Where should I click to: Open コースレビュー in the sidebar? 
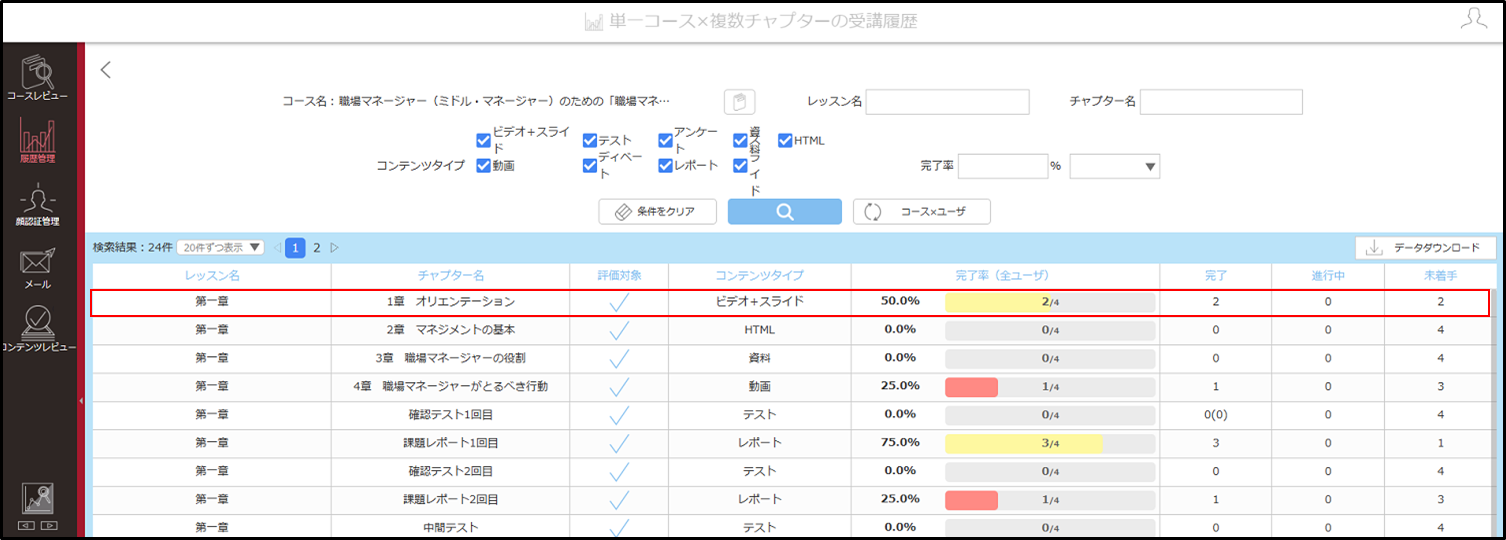(x=38, y=78)
